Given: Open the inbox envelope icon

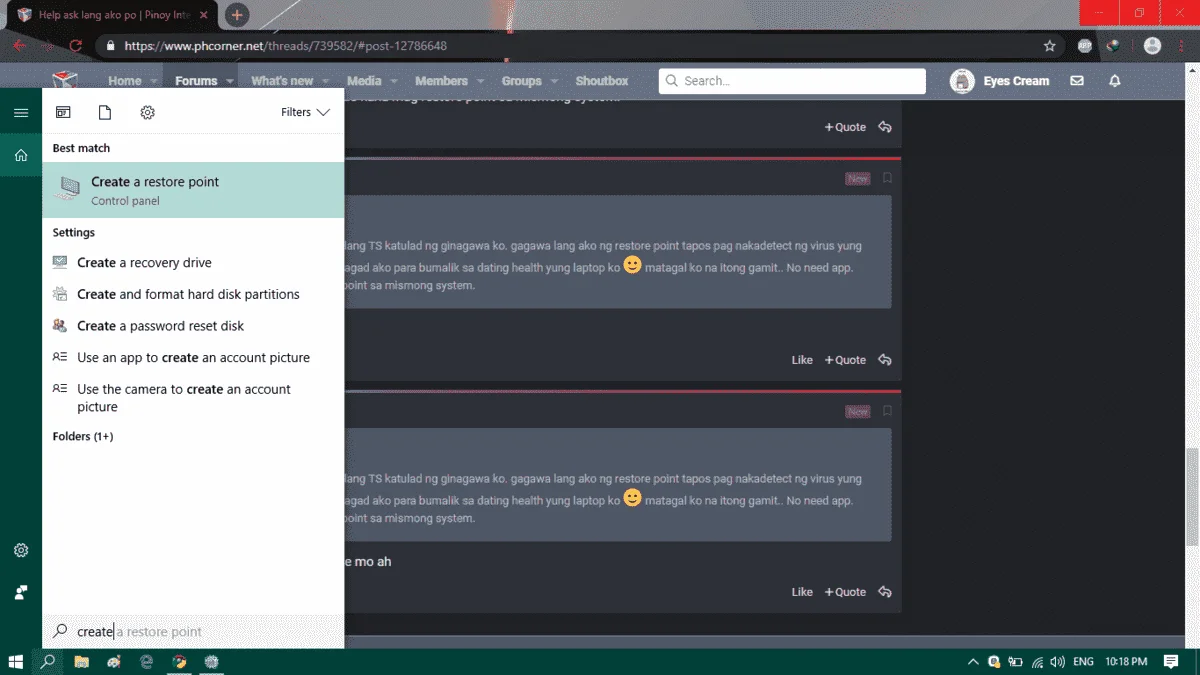Looking at the screenshot, I should (1077, 81).
